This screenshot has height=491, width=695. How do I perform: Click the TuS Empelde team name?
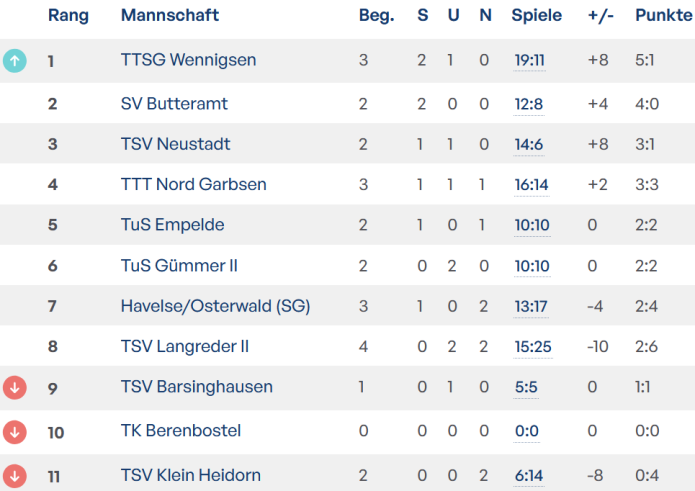[172, 225]
